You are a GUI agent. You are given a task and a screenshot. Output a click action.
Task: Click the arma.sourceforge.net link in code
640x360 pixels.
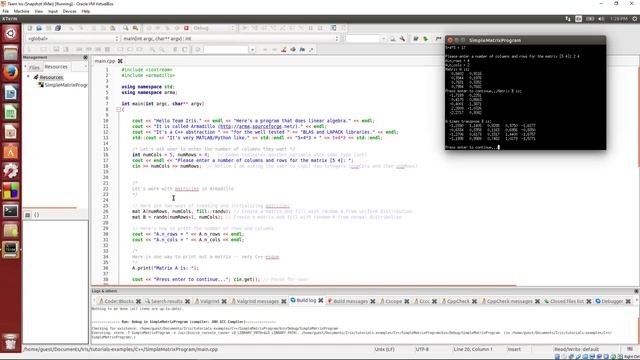tap(260, 127)
